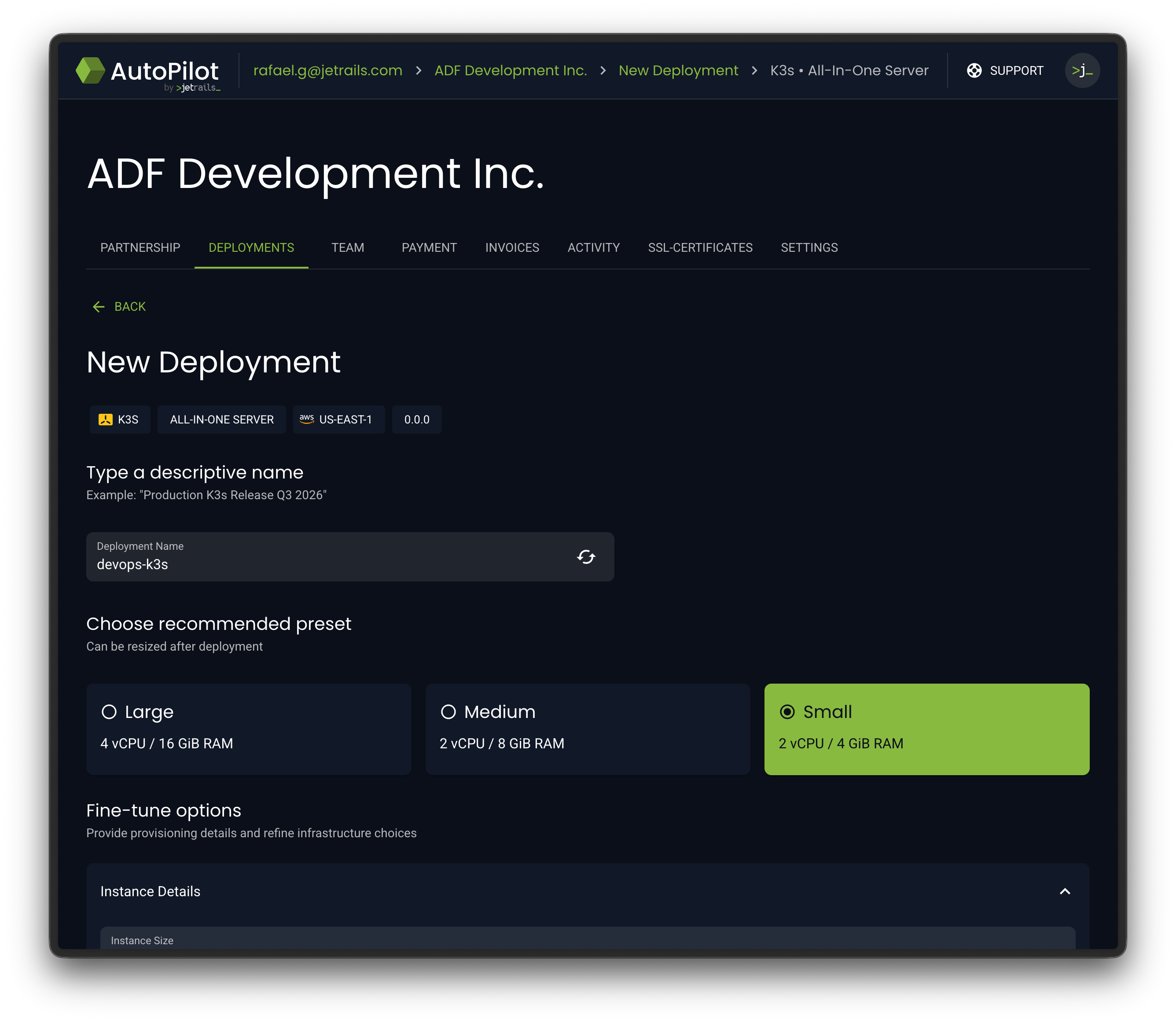Screen dimensions: 1176x1023
Task: Select the Large preset radio button
Action: click(x=109, y=712)
